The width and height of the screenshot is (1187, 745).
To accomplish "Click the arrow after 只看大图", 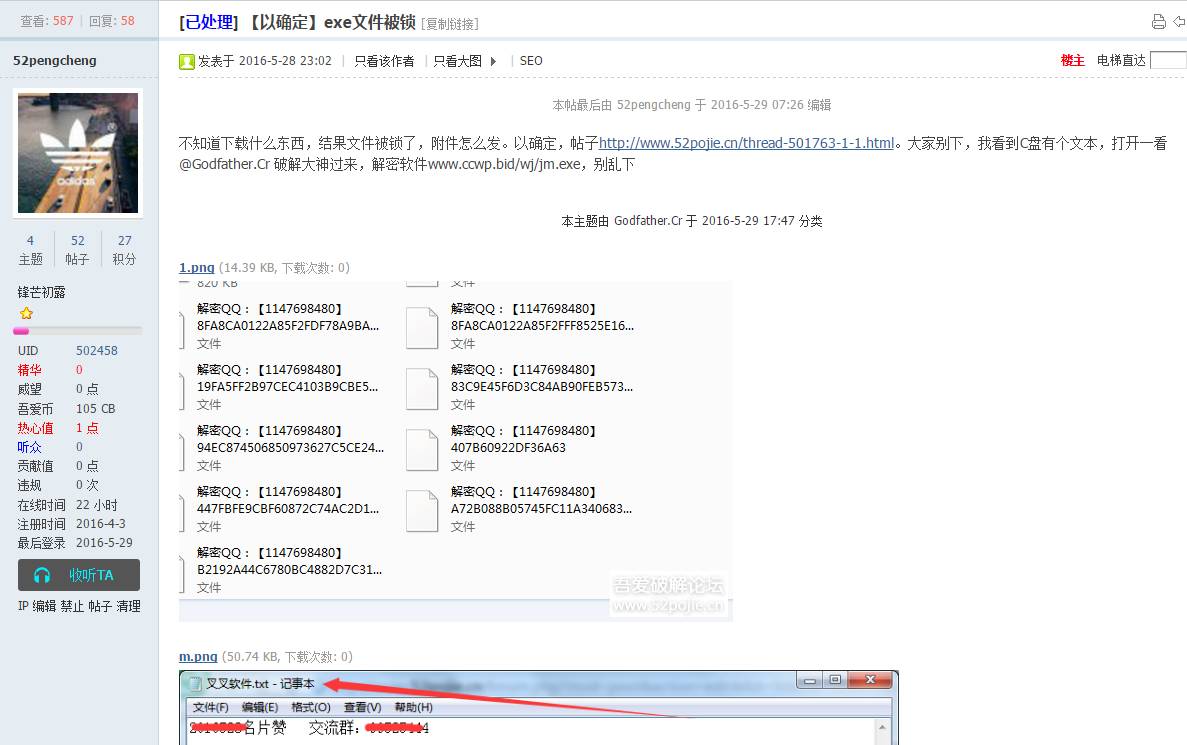I will 493,61.
